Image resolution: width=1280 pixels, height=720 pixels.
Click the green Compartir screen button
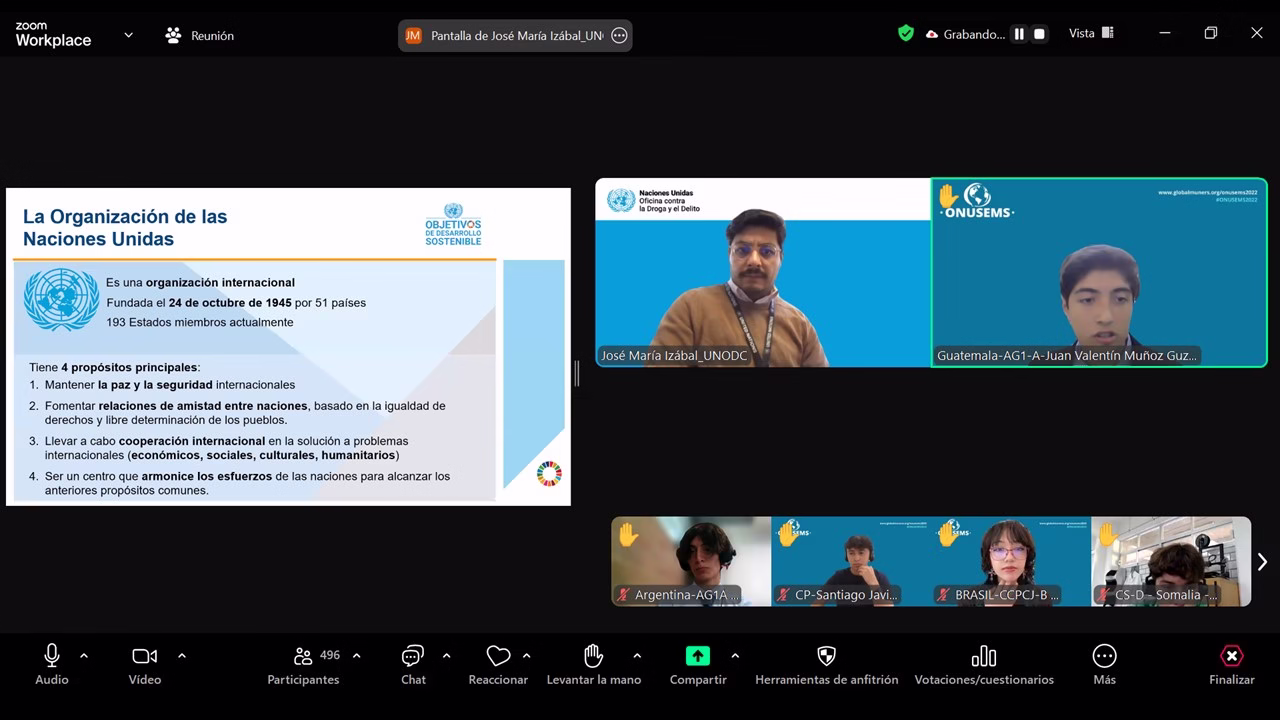click(x=697, y=656)
